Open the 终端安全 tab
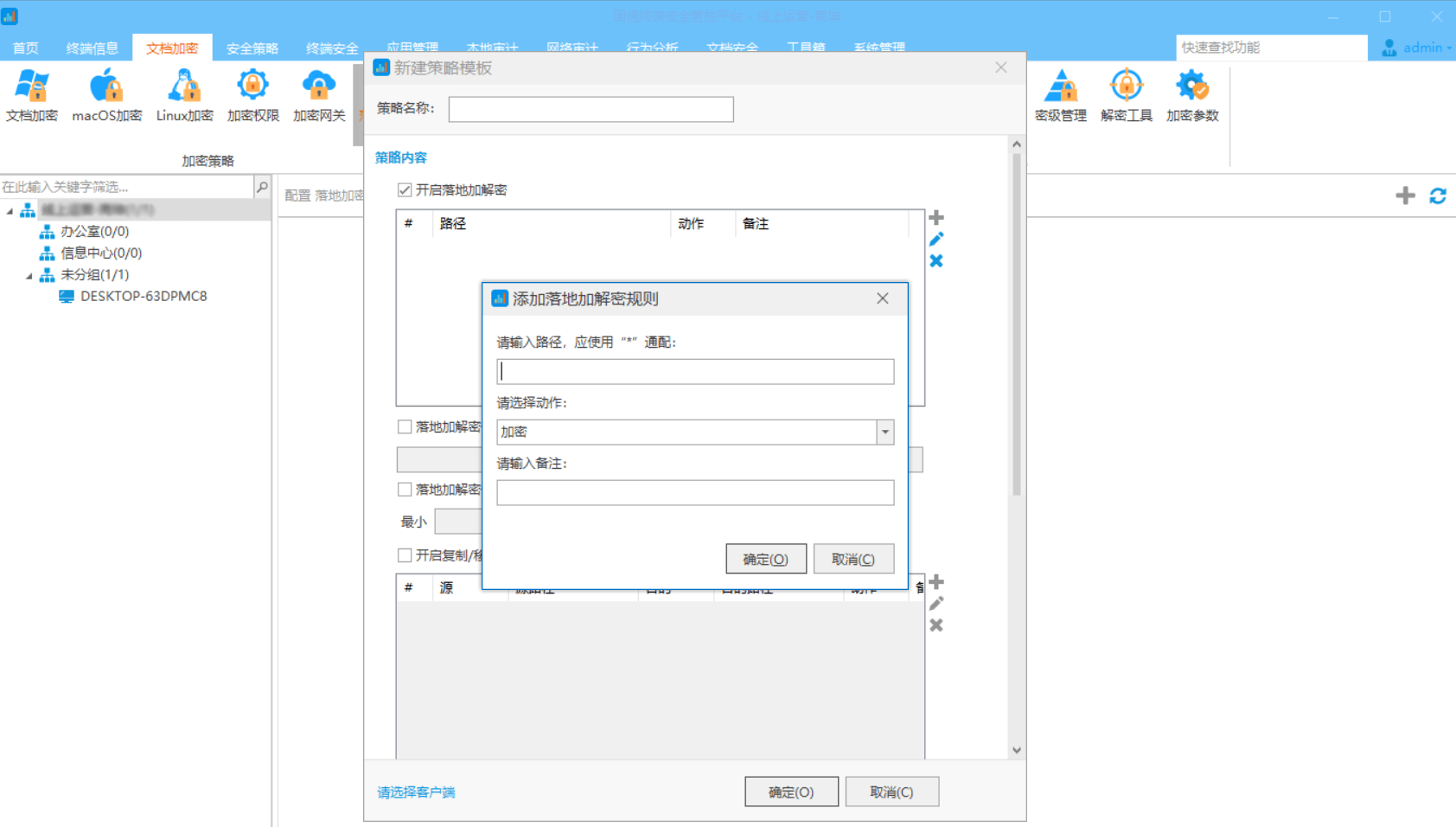The image size is (1456, 827). (332, 48)
